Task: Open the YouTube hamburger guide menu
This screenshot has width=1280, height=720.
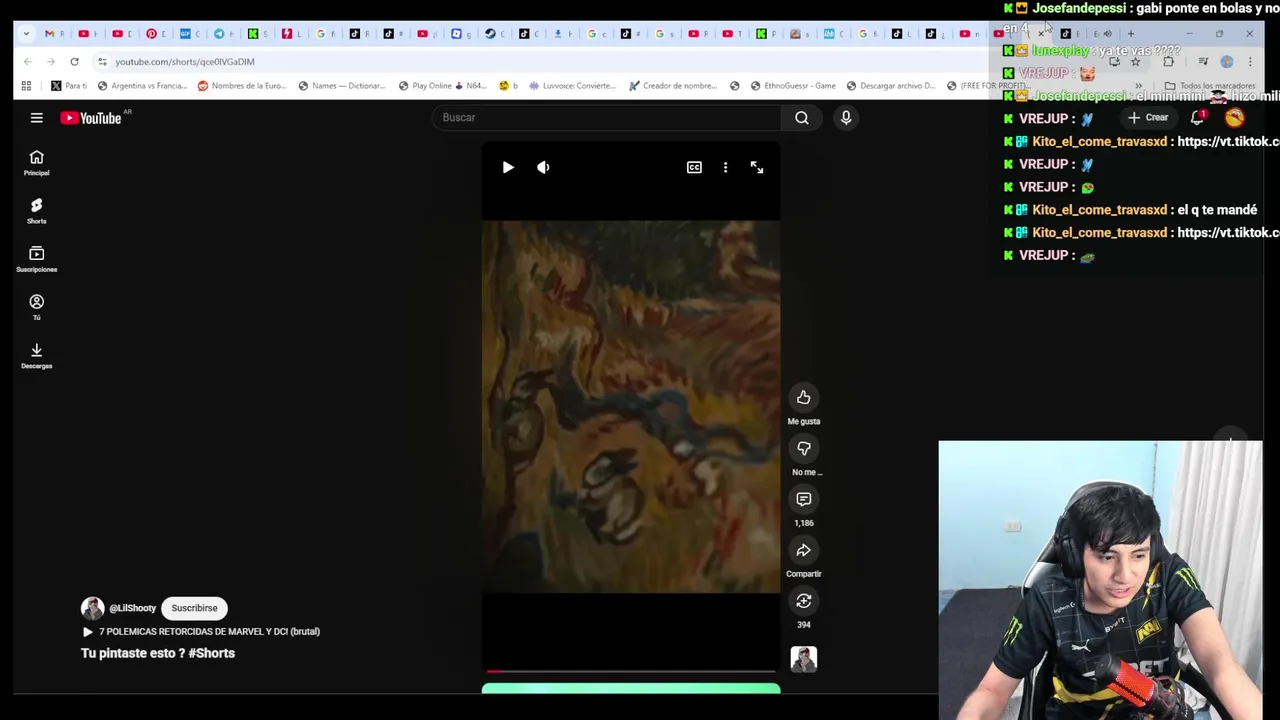Action: pos(36,118)
